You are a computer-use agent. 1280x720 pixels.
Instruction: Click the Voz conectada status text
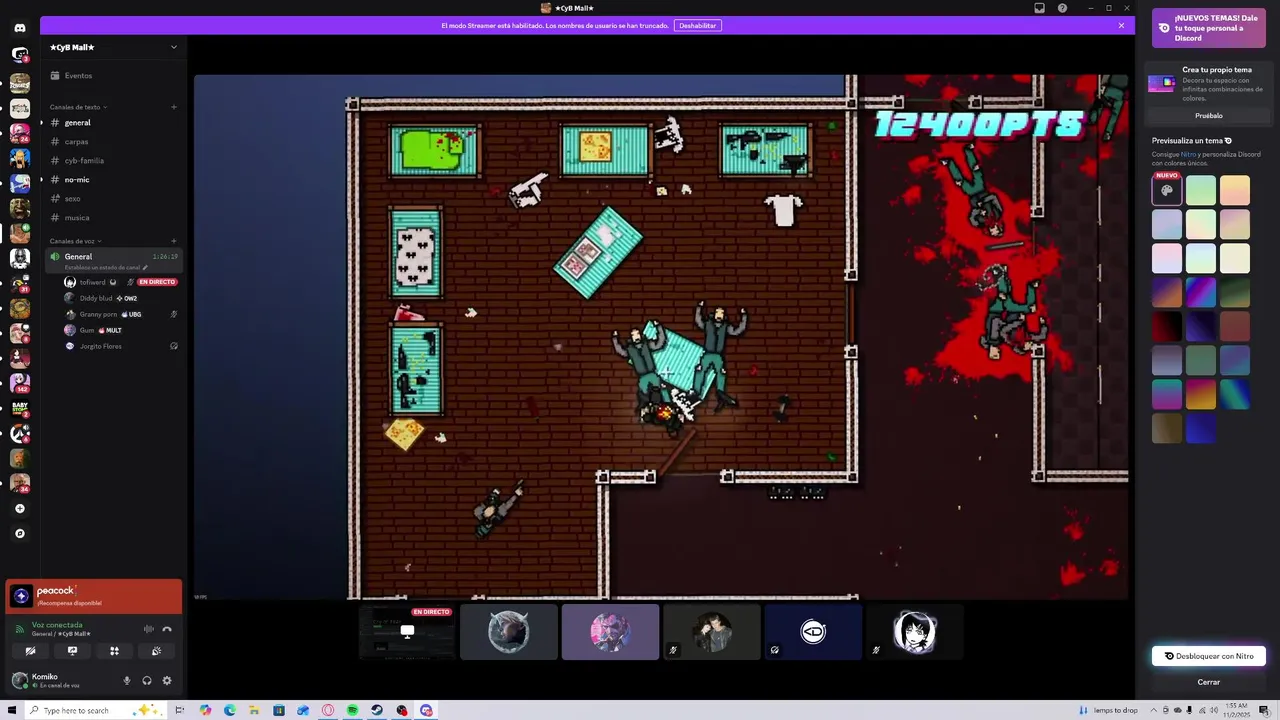point(57,625)
